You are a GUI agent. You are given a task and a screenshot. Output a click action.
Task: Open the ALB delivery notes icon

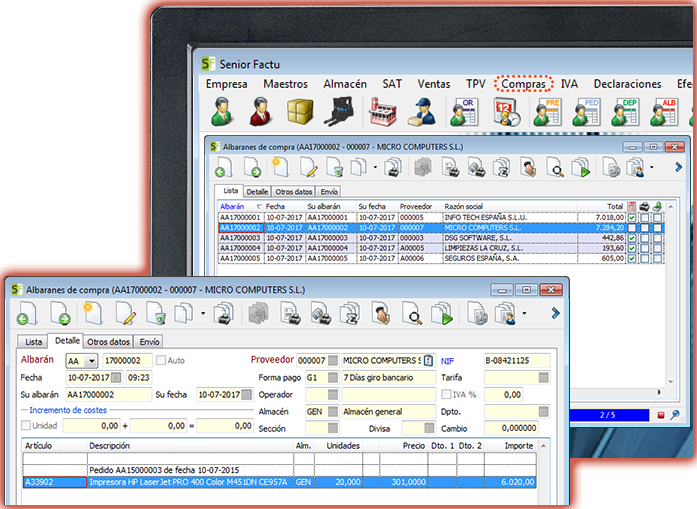click(664, 112)
